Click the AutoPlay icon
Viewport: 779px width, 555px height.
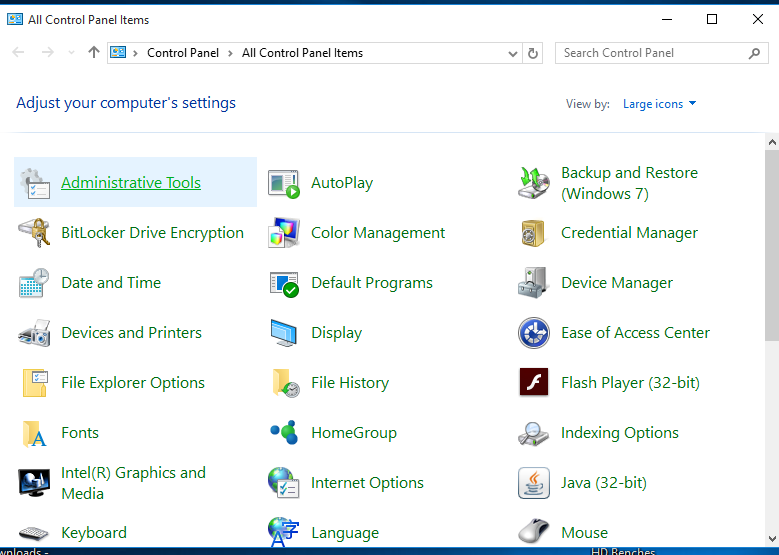click(284, 183)
